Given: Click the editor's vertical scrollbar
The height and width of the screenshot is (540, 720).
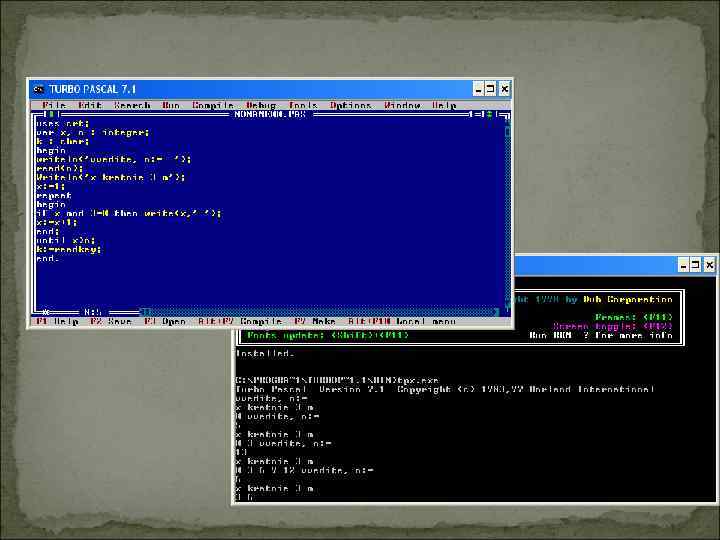Looking at the screenshot, I should point(507,214).
